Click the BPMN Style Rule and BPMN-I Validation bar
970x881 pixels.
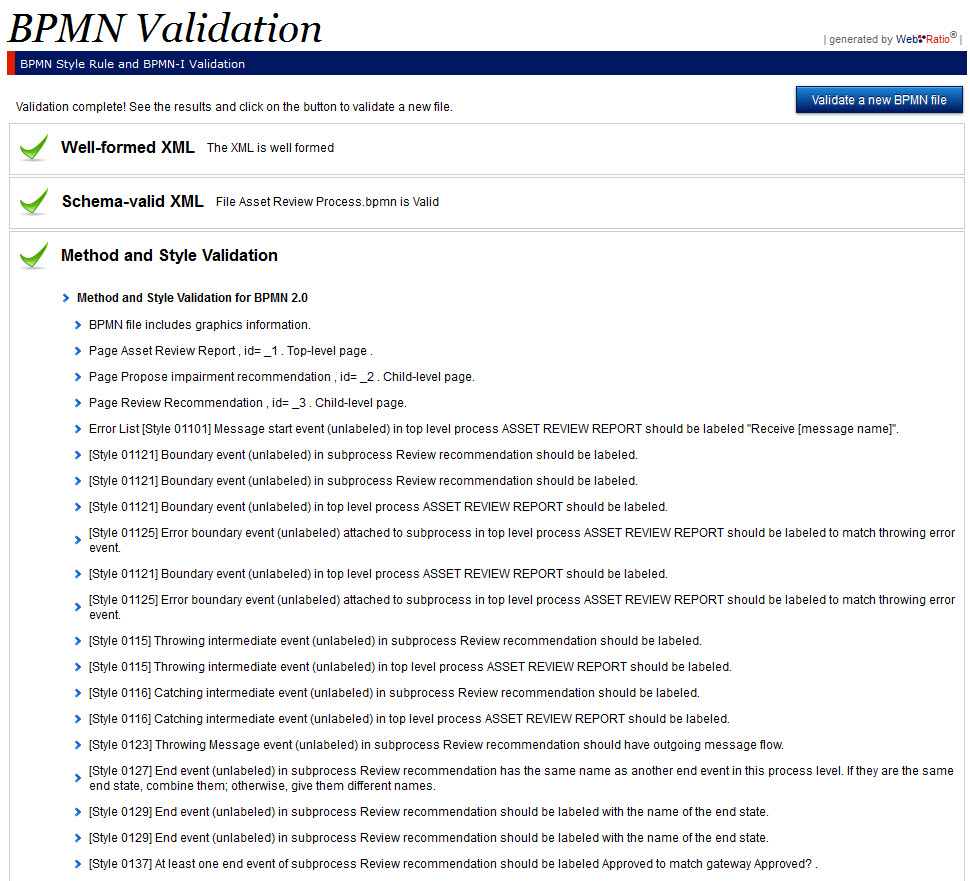[x=132, y=64]
